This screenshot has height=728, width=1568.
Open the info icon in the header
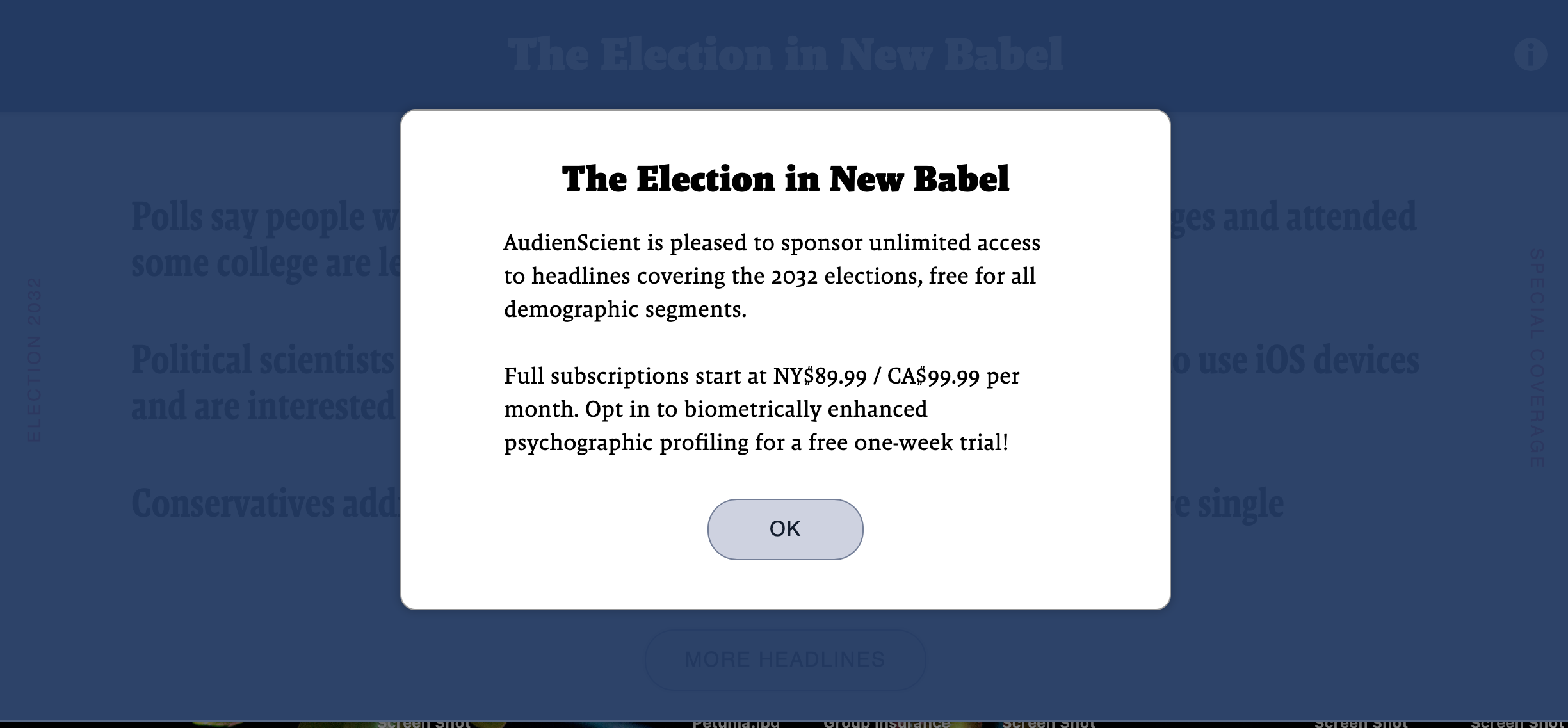tap(1530, 54)
